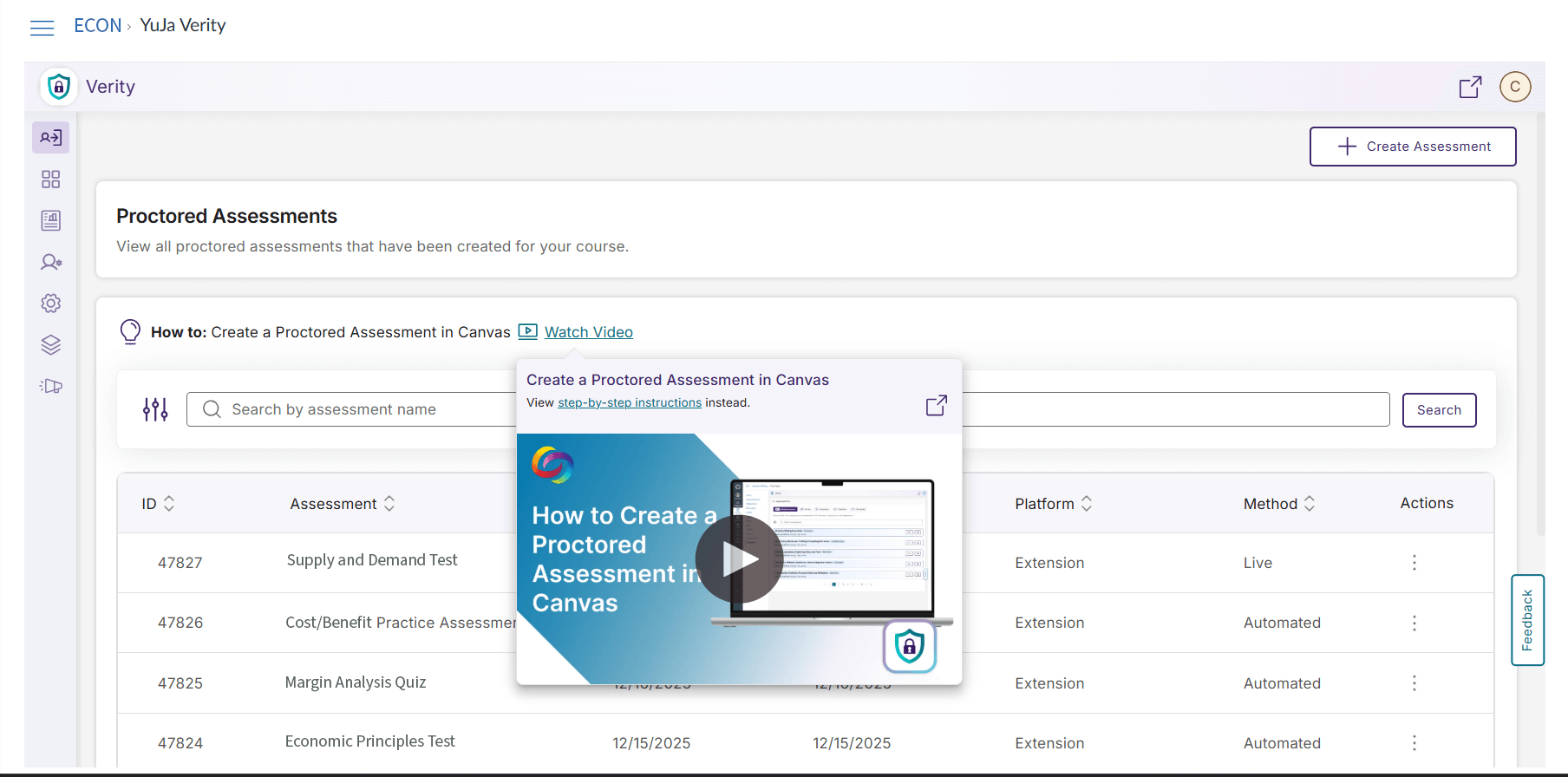Open the hamburger navigation menu

42,28
